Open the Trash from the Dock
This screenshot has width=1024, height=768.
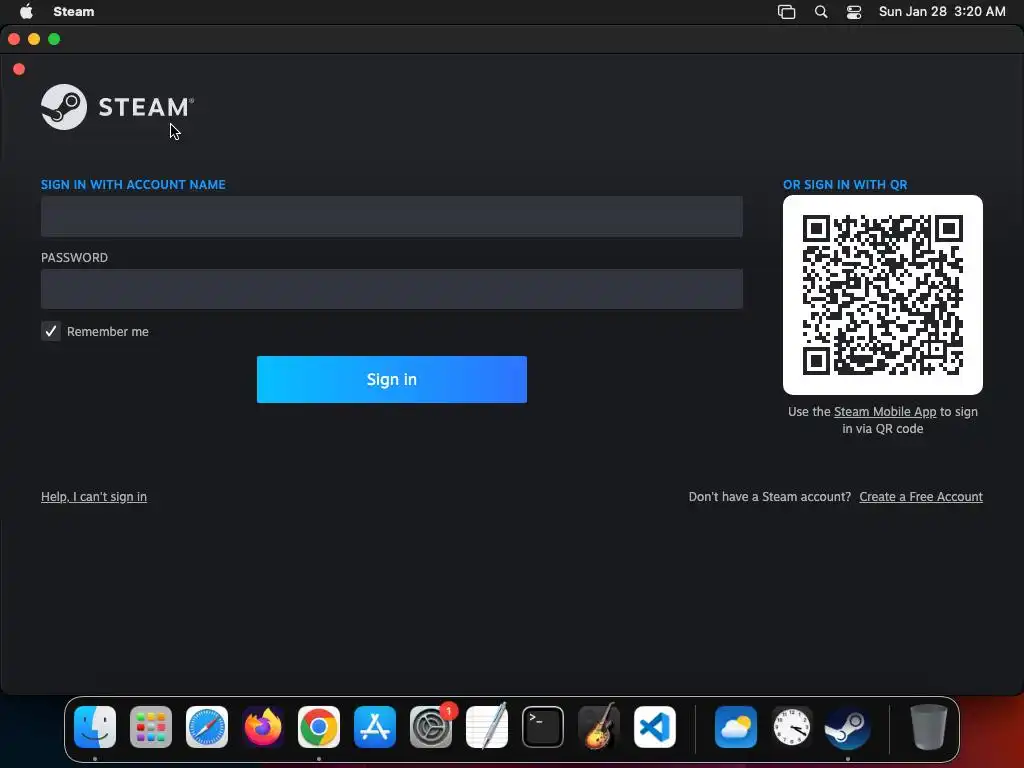(928, 727)
